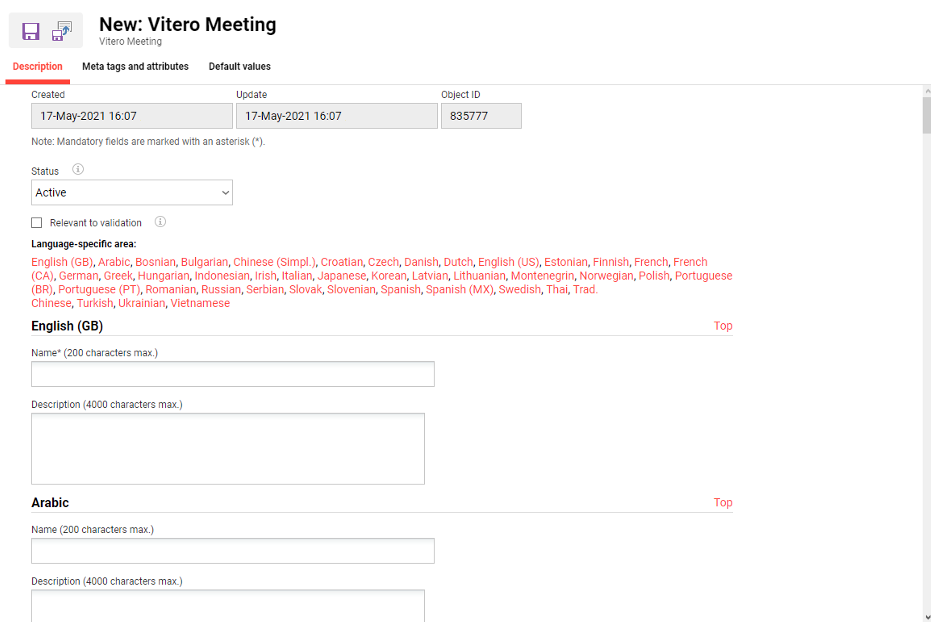931x622 pixels.
Task: Click the Save and close icon
Action: pyautogui.click(x=62, y=31)
